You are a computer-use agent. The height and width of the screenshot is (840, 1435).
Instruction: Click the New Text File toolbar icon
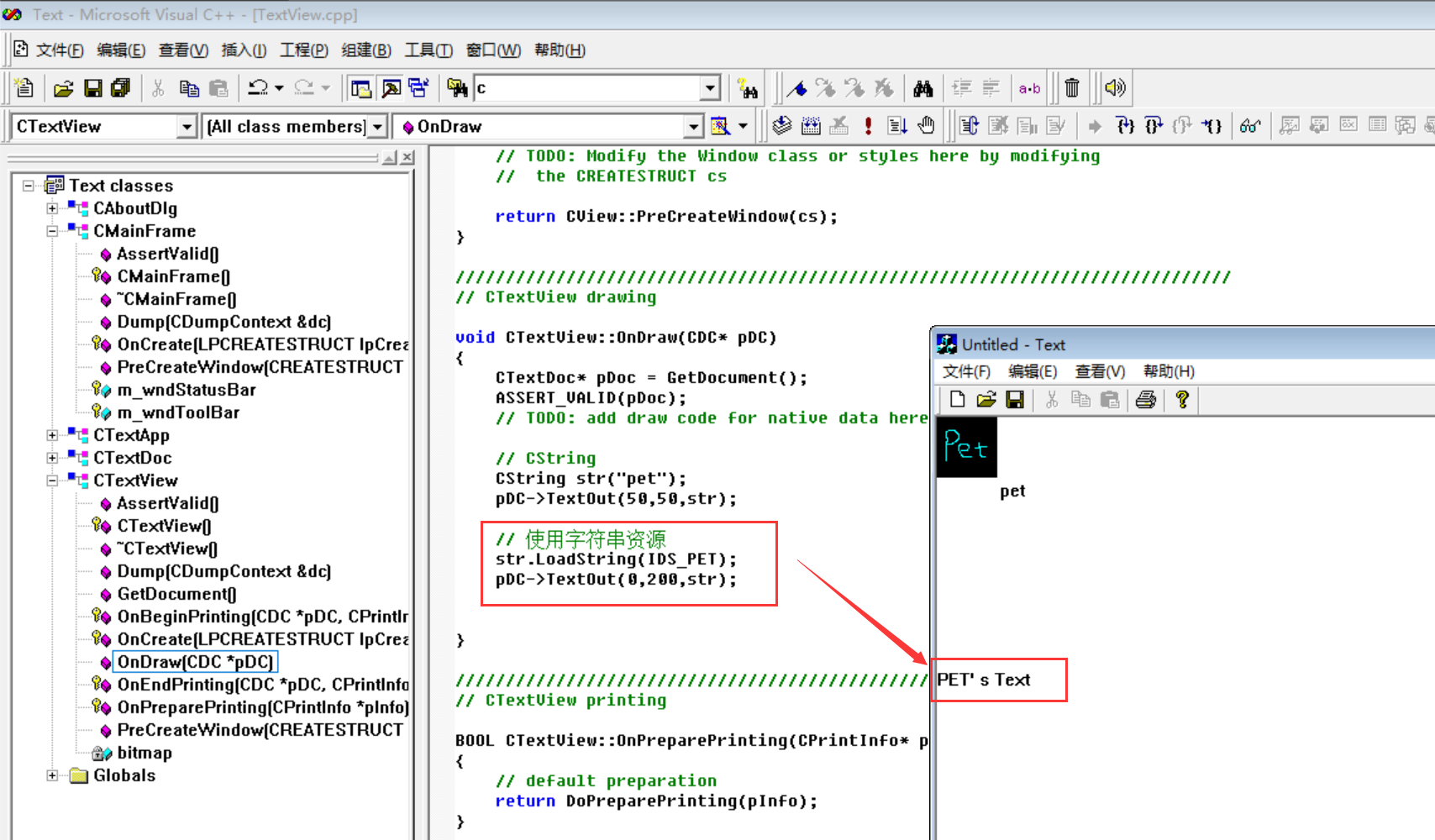(x=24, y=87)
